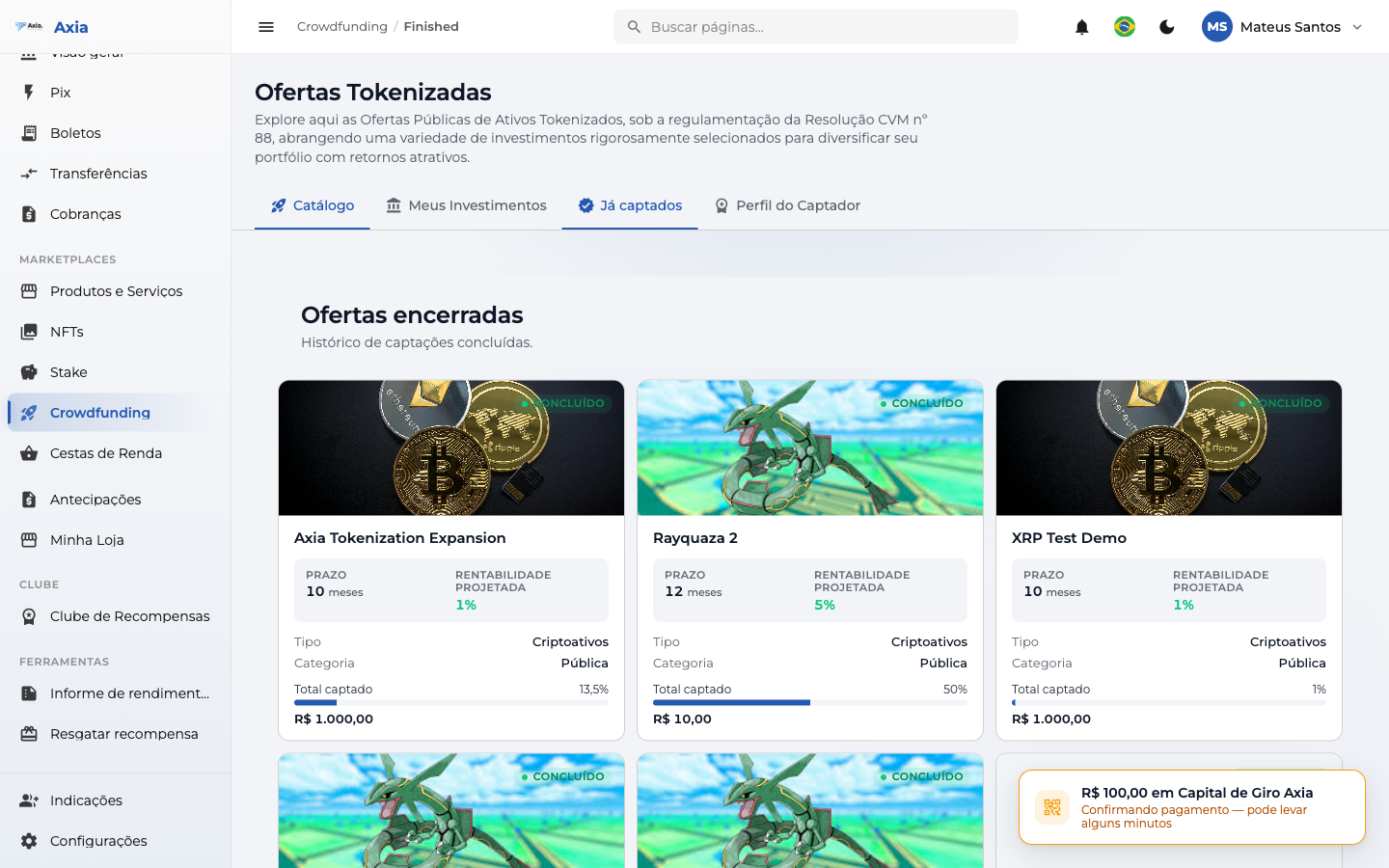
Task: Click the XRP Test Demo coin thumbnail
Action: (x=1169, y=448)
